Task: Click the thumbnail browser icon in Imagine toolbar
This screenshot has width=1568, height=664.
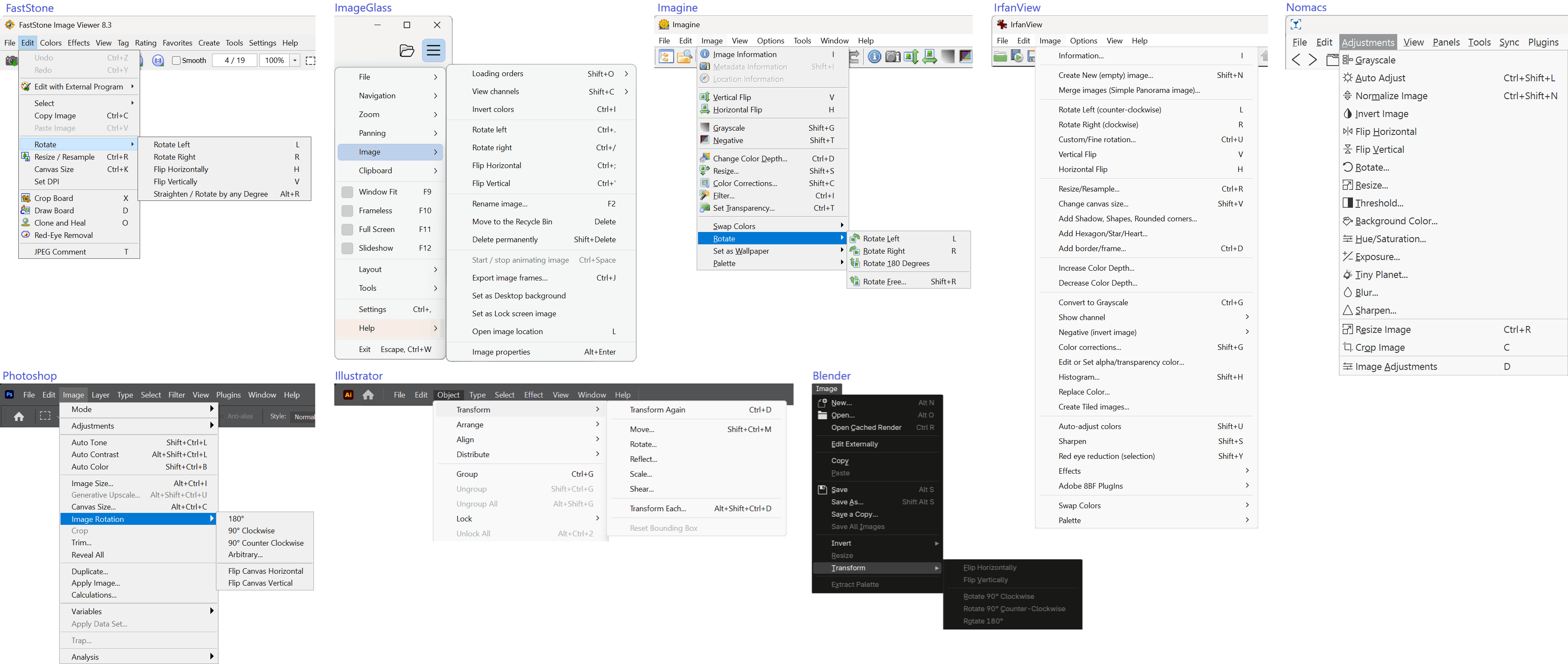Action: (x=666, y=57)
